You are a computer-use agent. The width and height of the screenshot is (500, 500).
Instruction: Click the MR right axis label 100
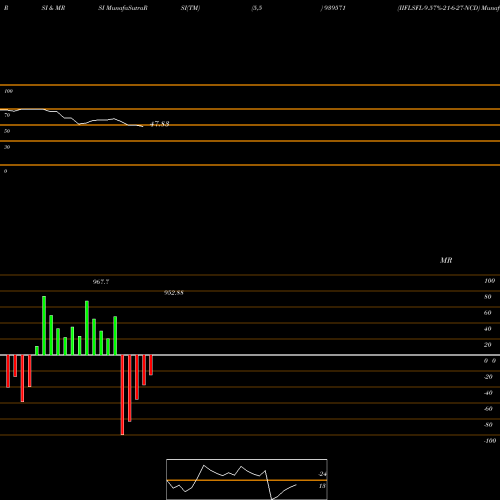tap(489, 281)
